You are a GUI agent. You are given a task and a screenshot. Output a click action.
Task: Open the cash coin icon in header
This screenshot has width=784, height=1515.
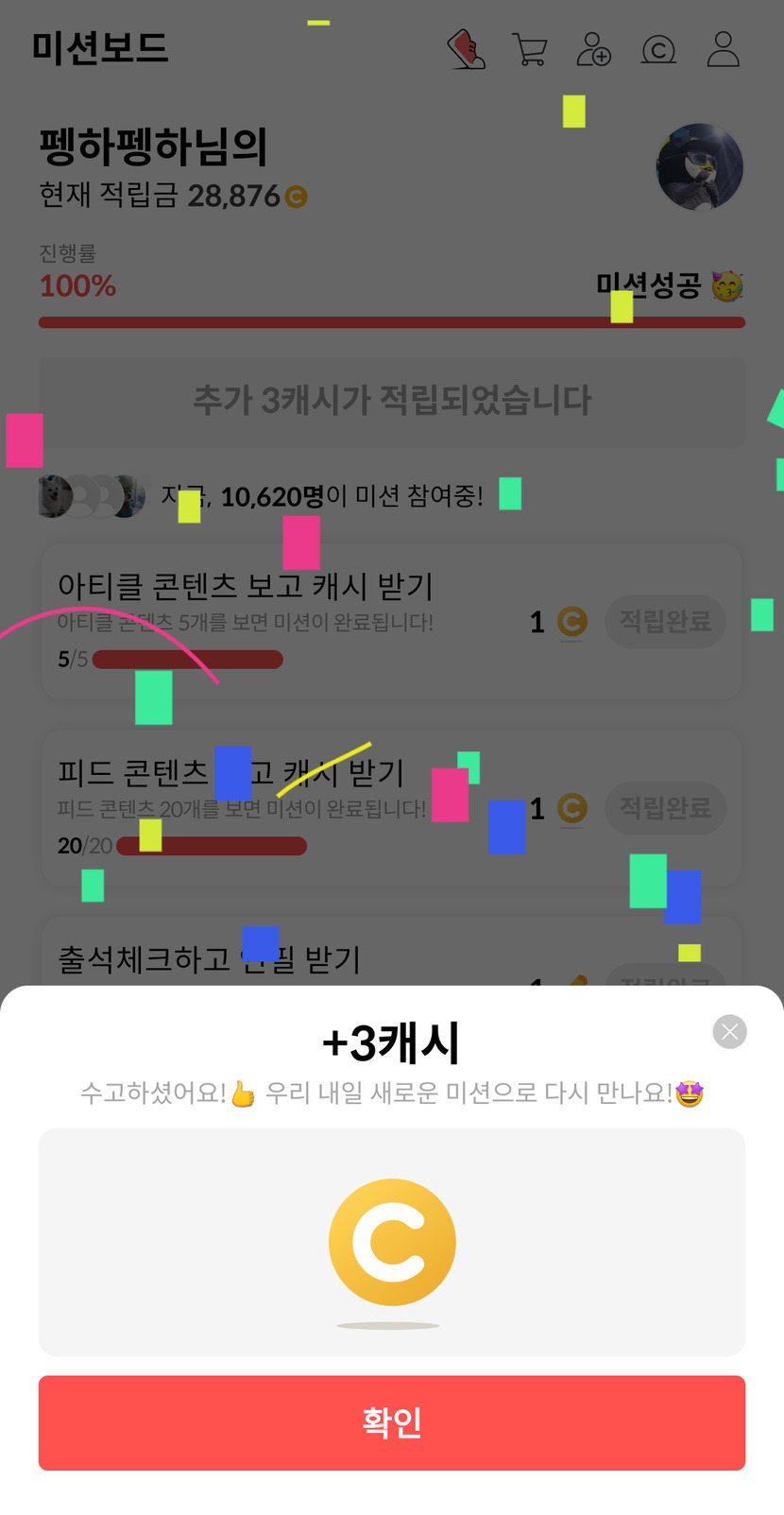tap(658, 49)
